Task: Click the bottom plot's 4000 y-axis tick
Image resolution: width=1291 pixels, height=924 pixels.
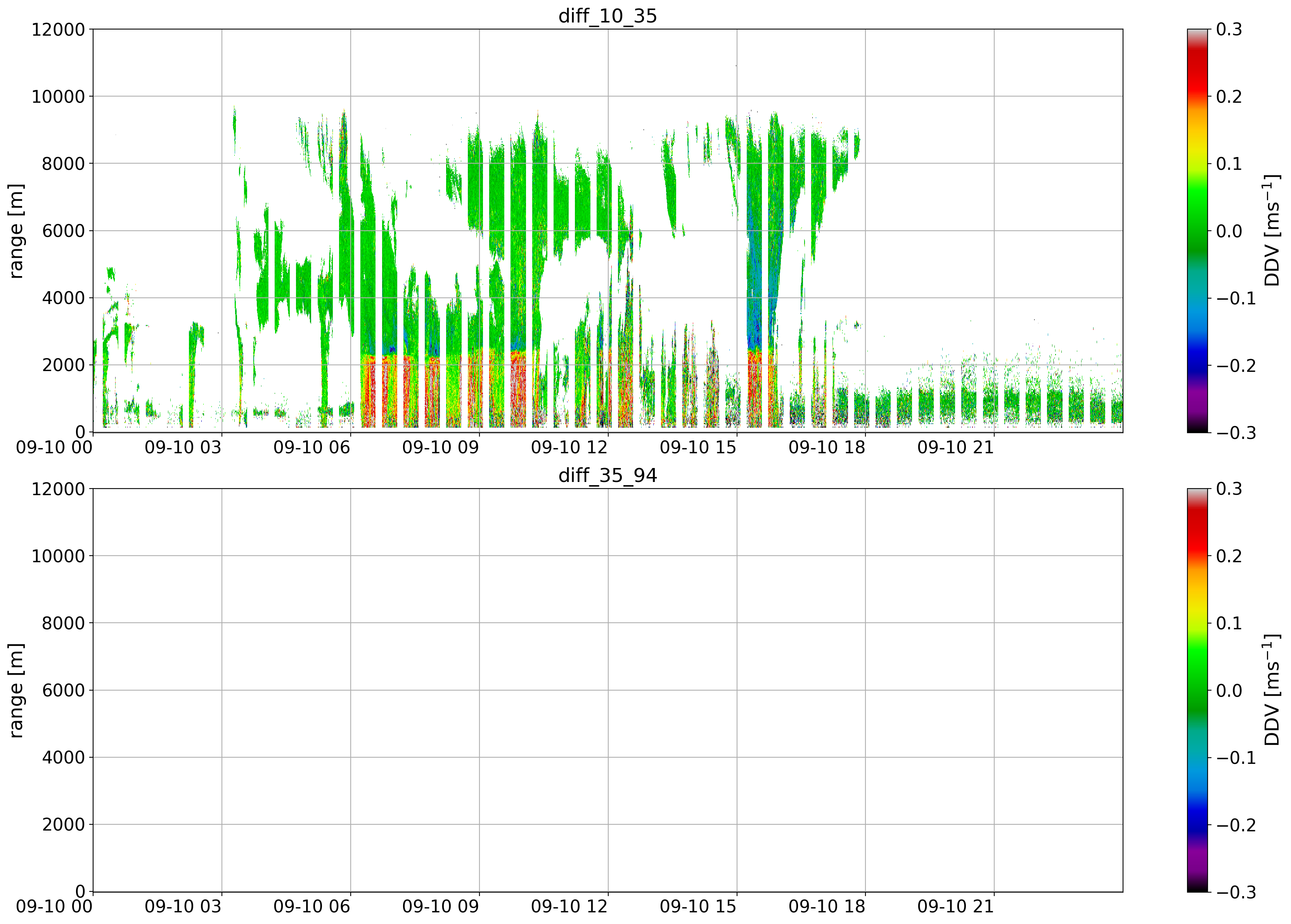Action: click(64, 758)
